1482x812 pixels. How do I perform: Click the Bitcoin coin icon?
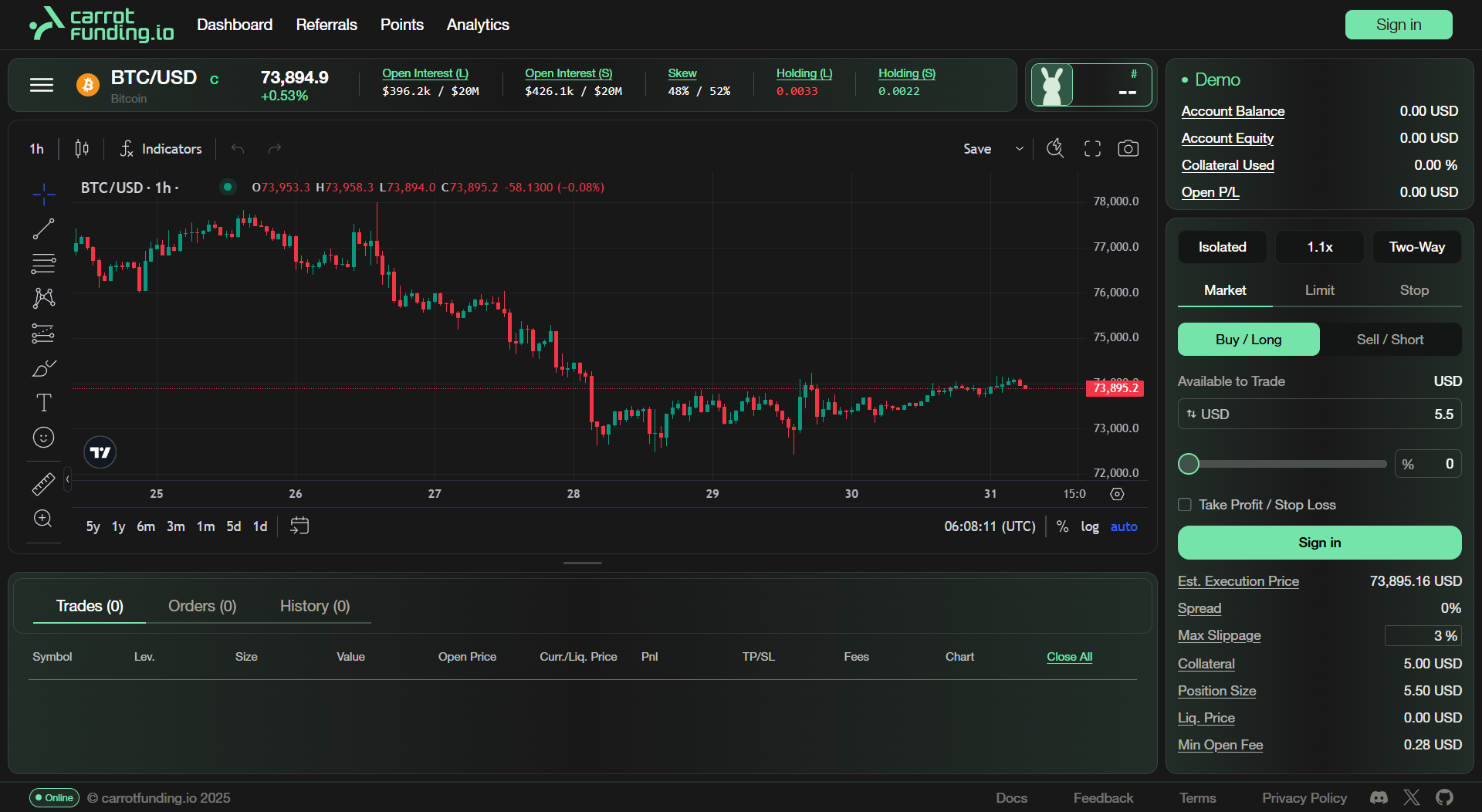88,85
